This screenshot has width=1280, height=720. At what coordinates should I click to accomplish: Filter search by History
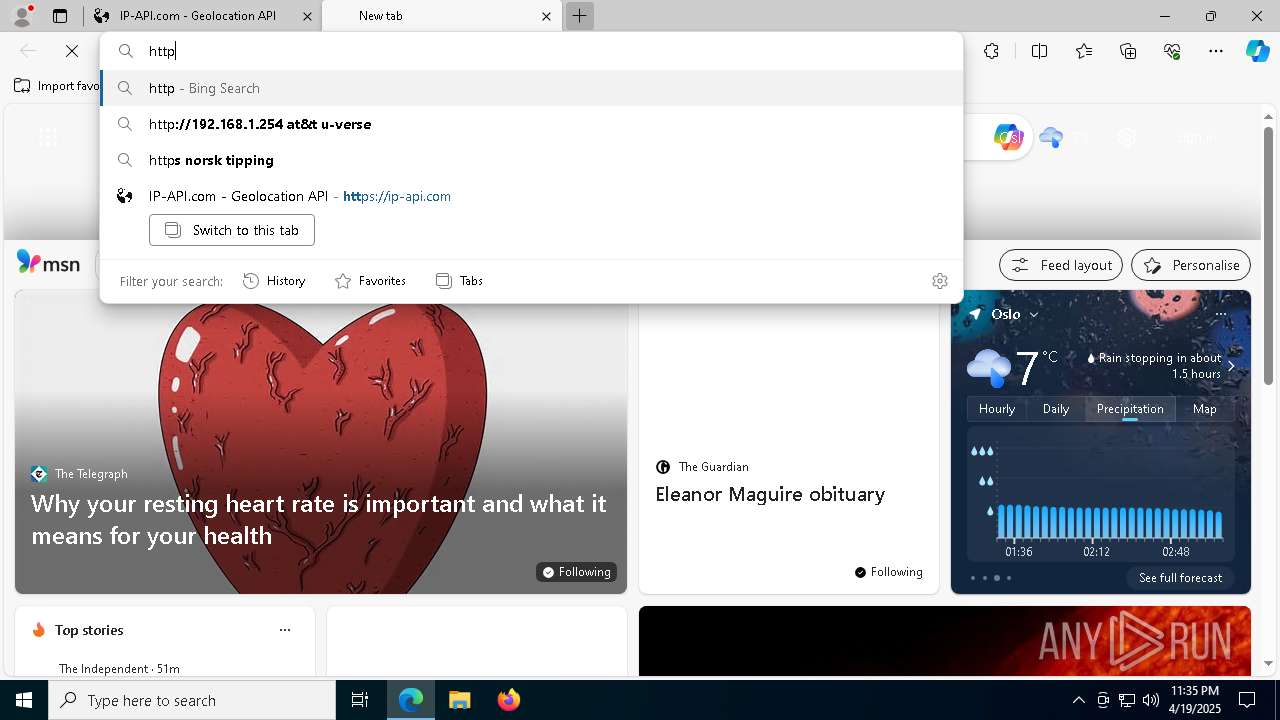click(x=274, y=281)
